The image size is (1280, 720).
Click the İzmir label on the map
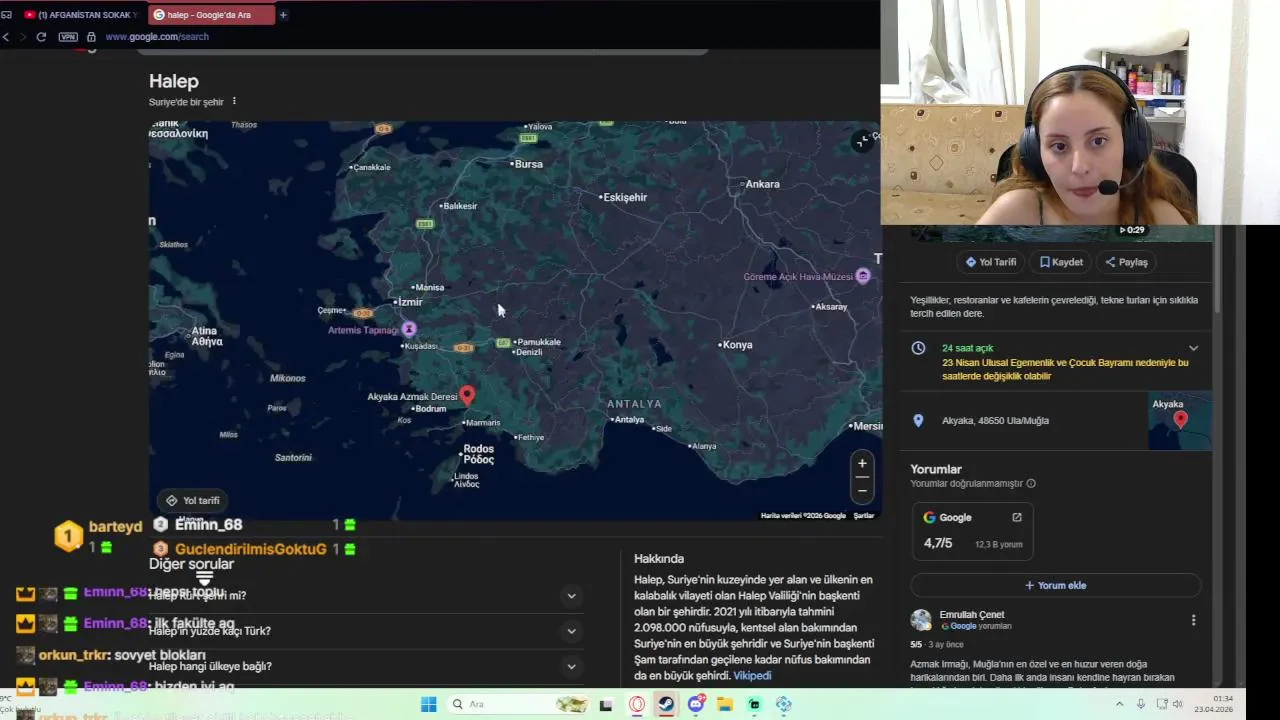pyautogui.click(x=409, y=302)
